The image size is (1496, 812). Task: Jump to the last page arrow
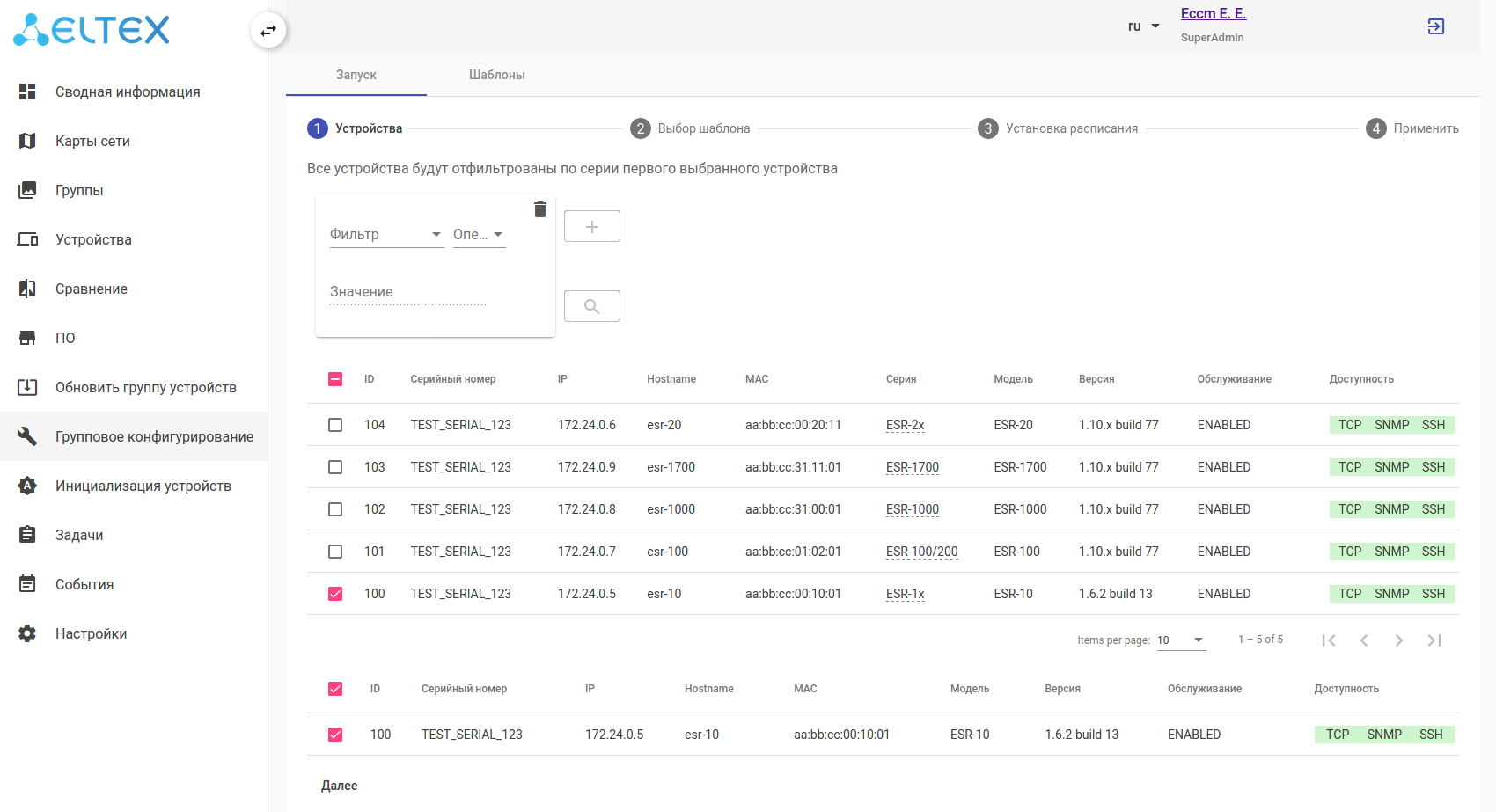[1434, 640]
